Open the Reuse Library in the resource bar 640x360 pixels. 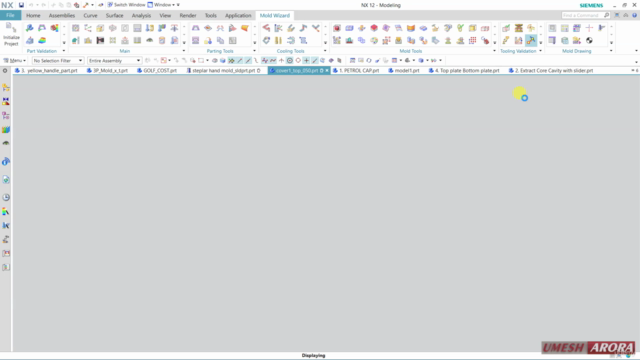[x=6, y=130]
